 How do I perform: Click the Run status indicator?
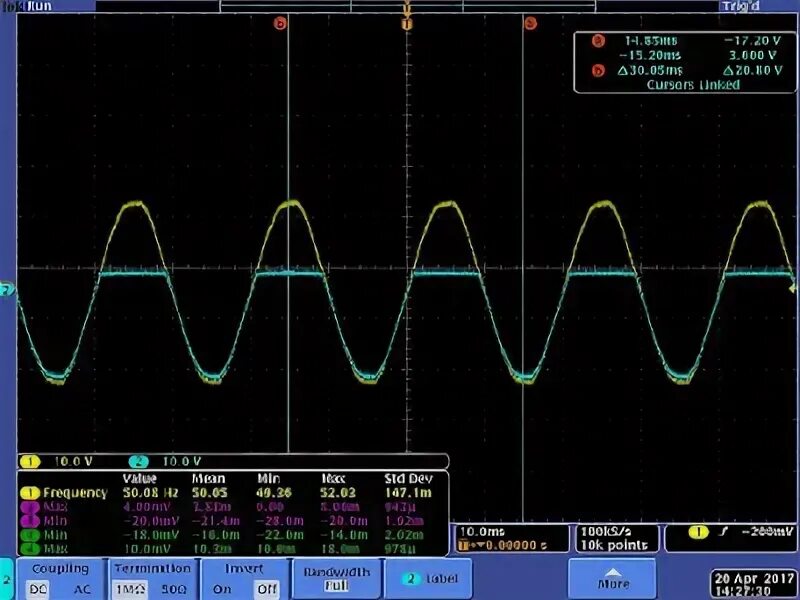click(x=38, y=6)
